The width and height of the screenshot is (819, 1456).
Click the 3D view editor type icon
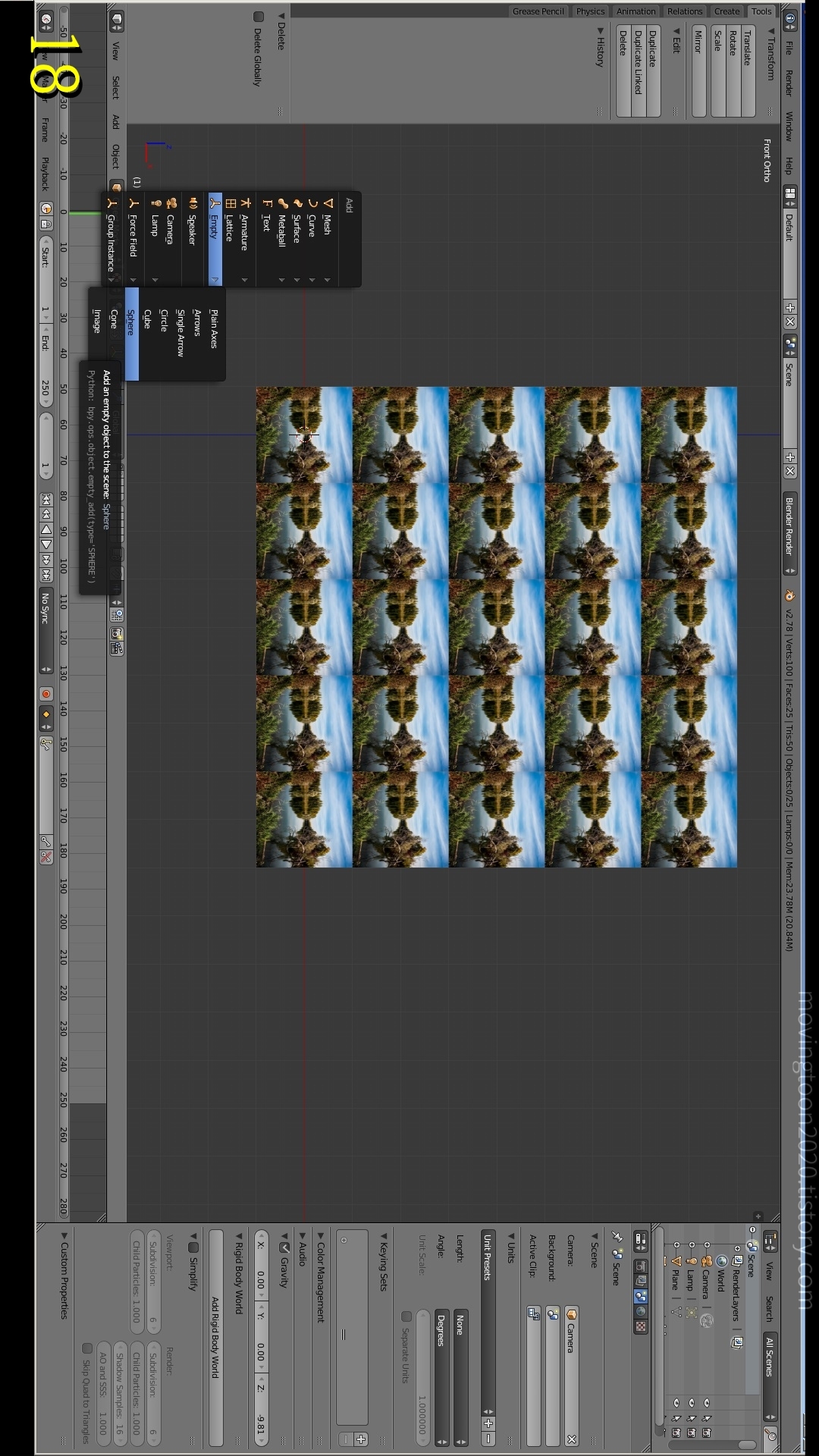tap(117, 19)
